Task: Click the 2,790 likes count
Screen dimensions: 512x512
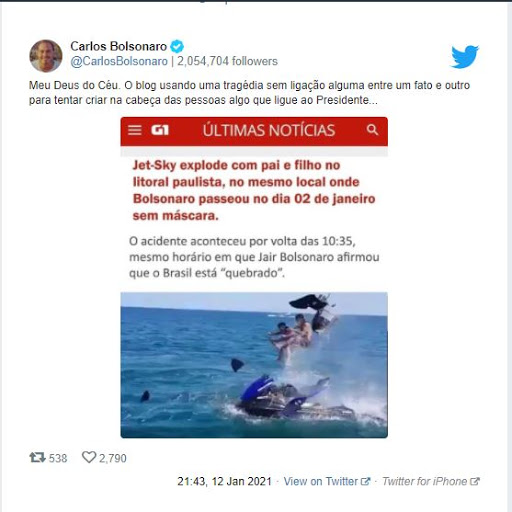Action: (113, 458)
